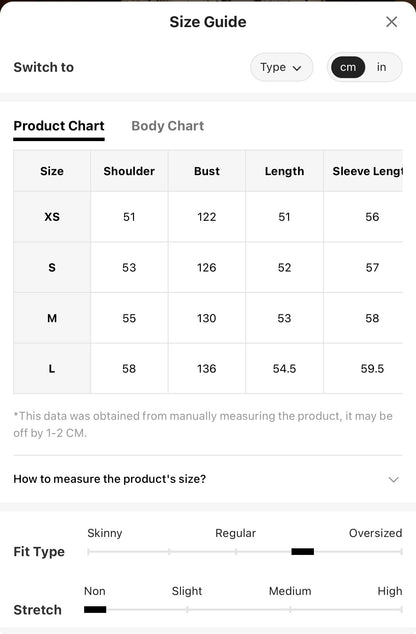Click the Oversized label on Fit Type
The image size is (416, 634).
(375, 533)
